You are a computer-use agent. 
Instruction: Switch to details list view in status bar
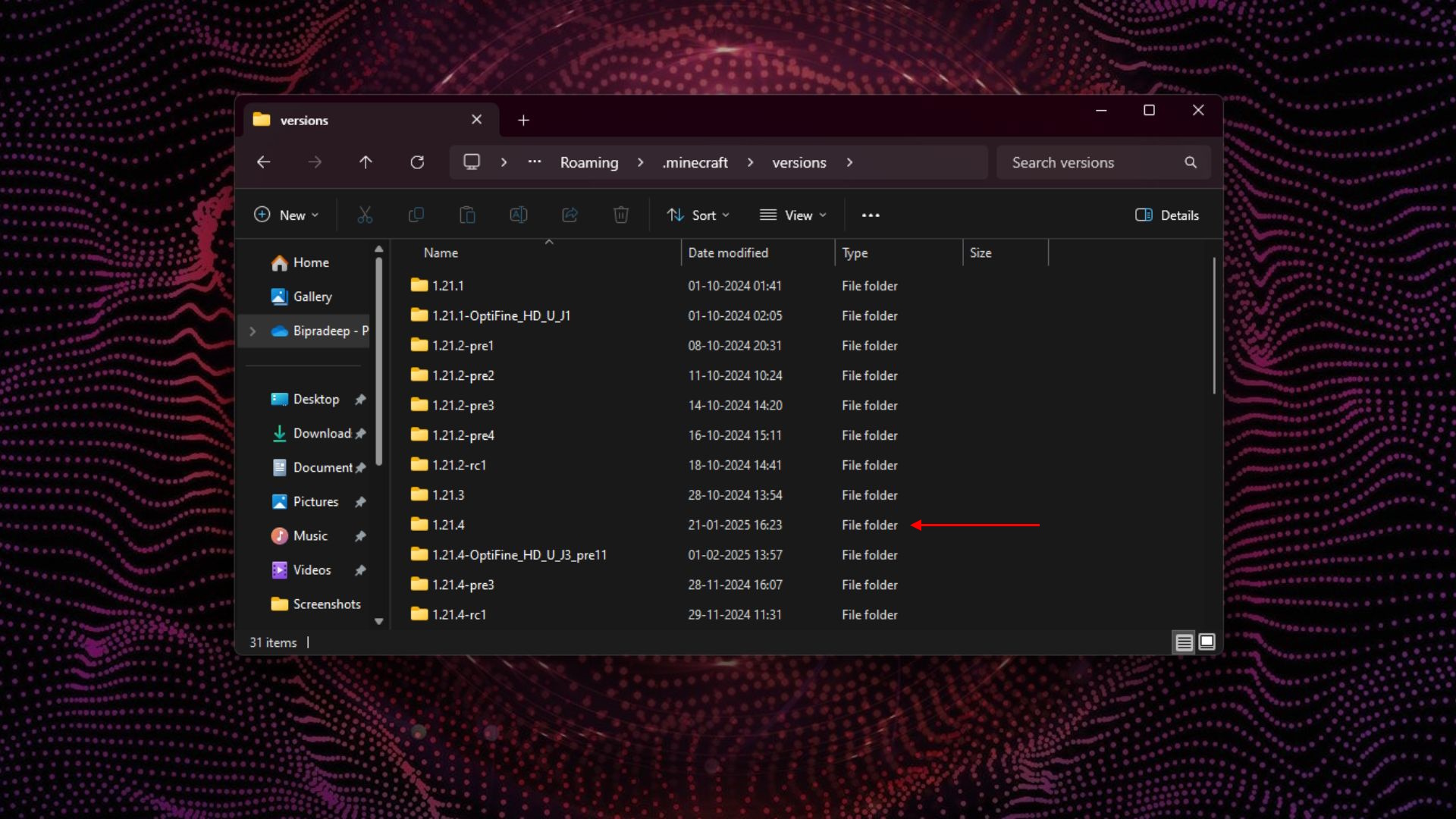1184,642
